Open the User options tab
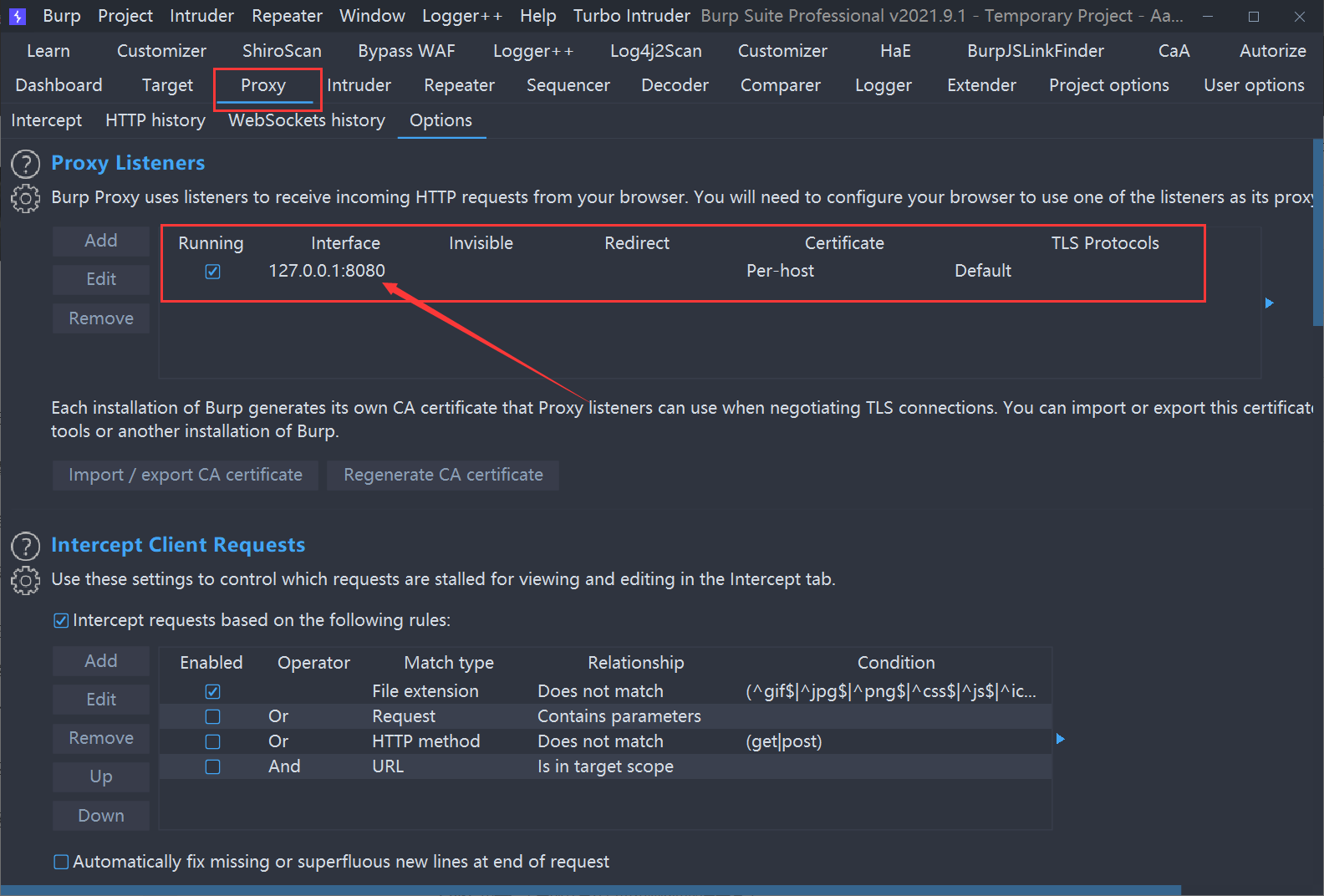The width and height of the screenshot is (1324, 896). click(1254, 85)
